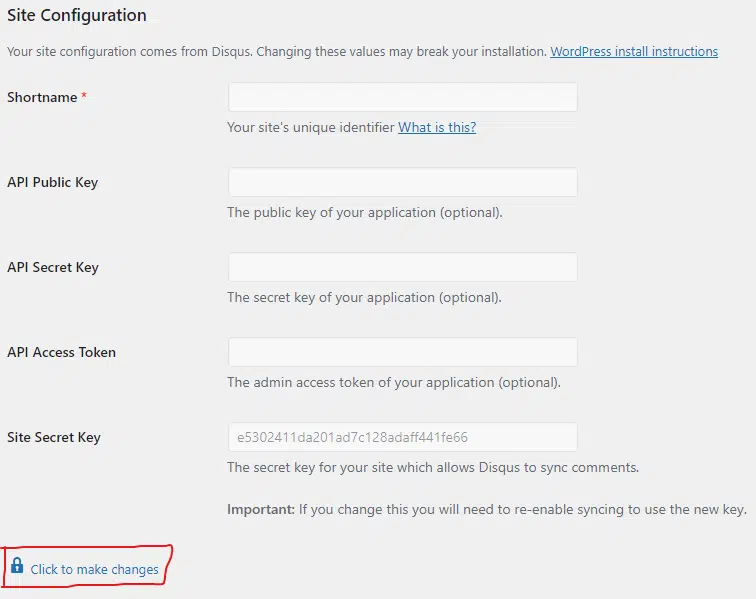Screen dimensions: 756x599
Task: Click the Site Configuration heading
Action: click(77, 15)
